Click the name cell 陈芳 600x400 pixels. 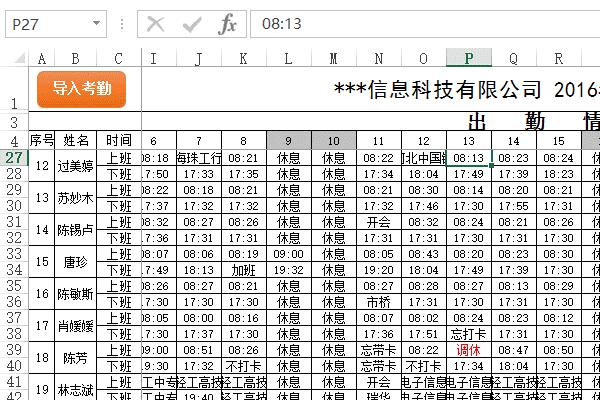click(75, 358)
